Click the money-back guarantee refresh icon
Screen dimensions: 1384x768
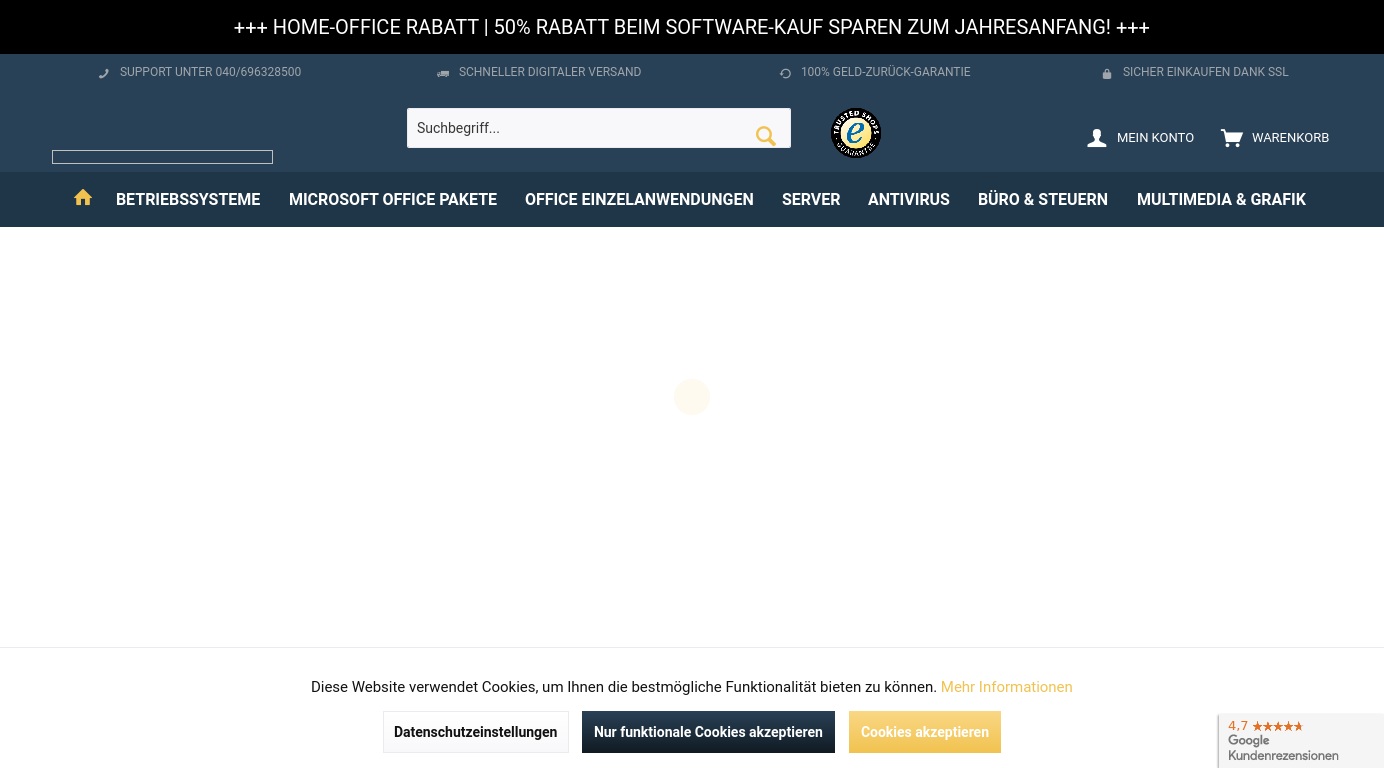[x=785, y=73]
